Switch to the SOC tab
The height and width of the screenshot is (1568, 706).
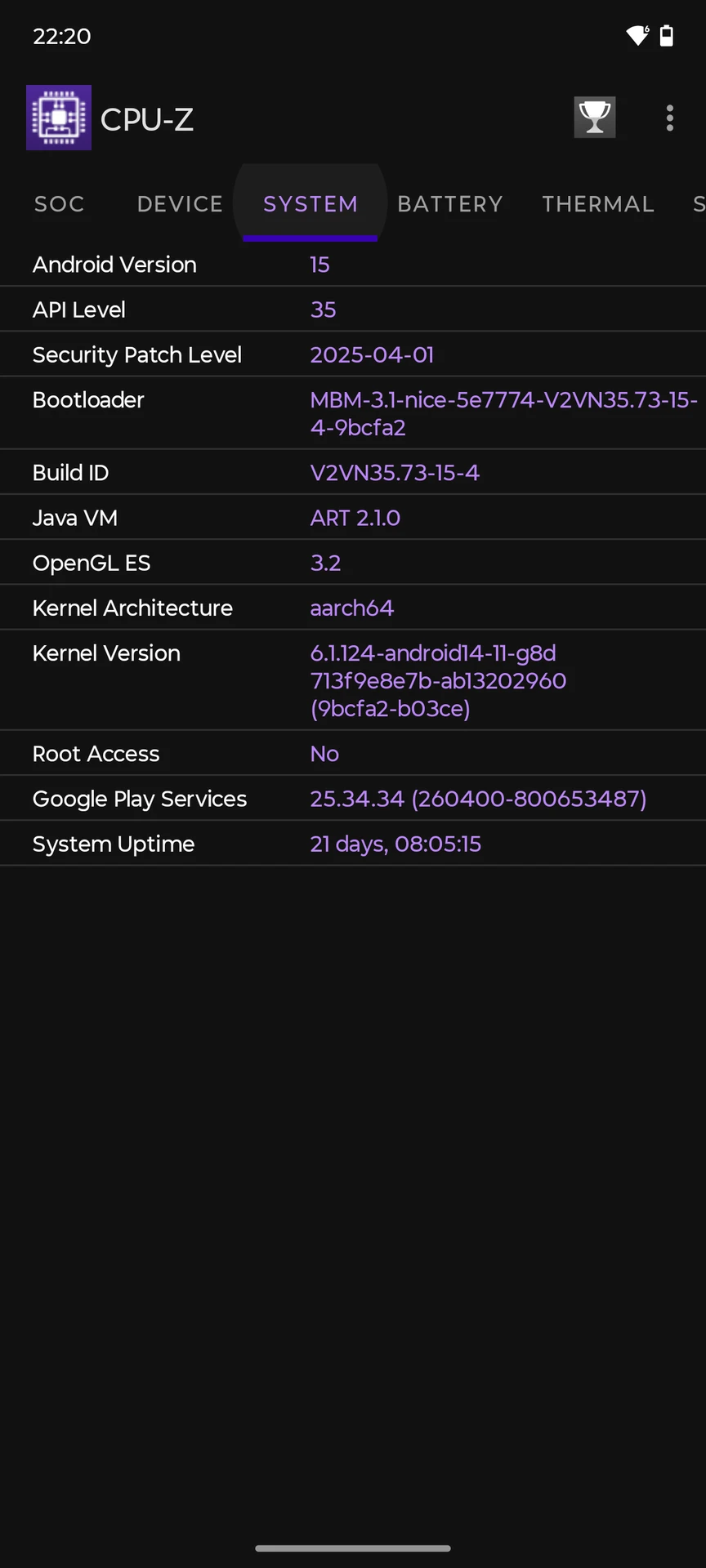pos(60,203)
